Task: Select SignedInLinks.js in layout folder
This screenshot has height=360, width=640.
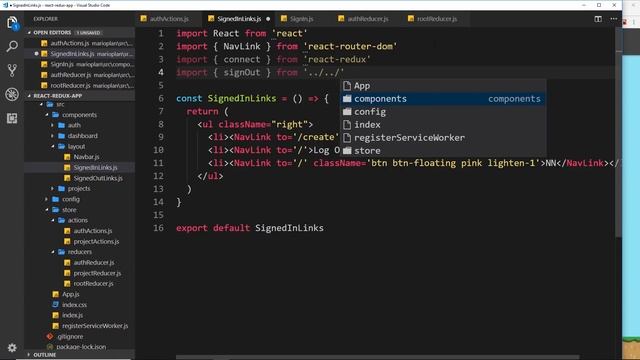Action: [80, 167]
